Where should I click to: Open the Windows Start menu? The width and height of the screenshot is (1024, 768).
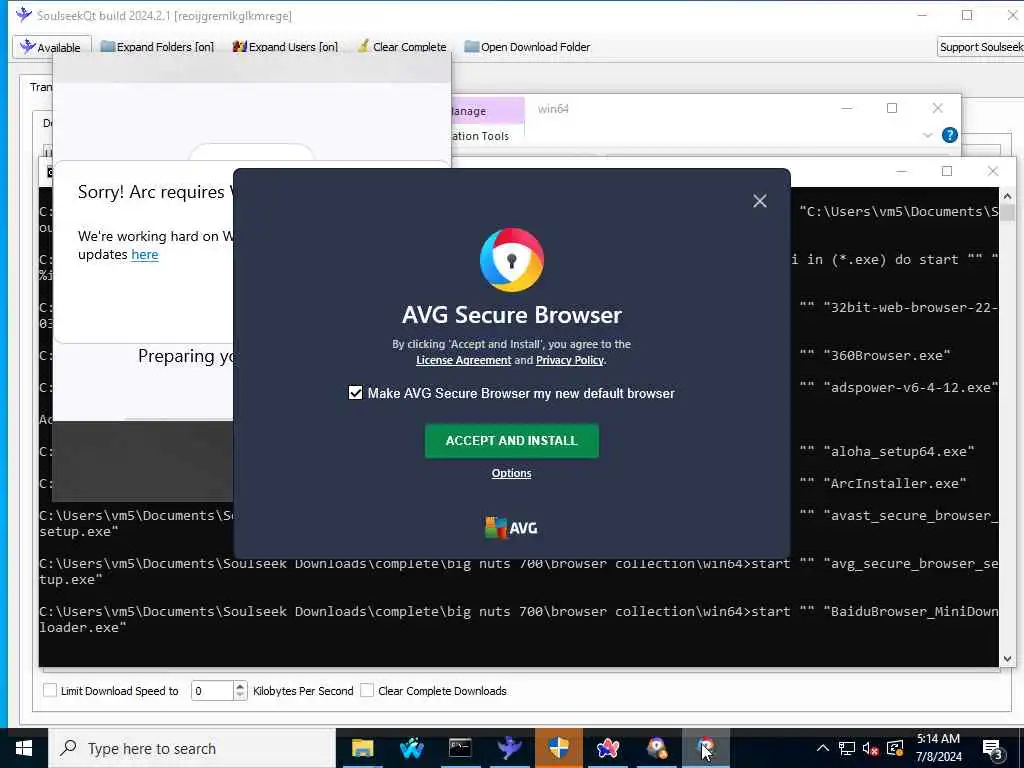[24, 748]
